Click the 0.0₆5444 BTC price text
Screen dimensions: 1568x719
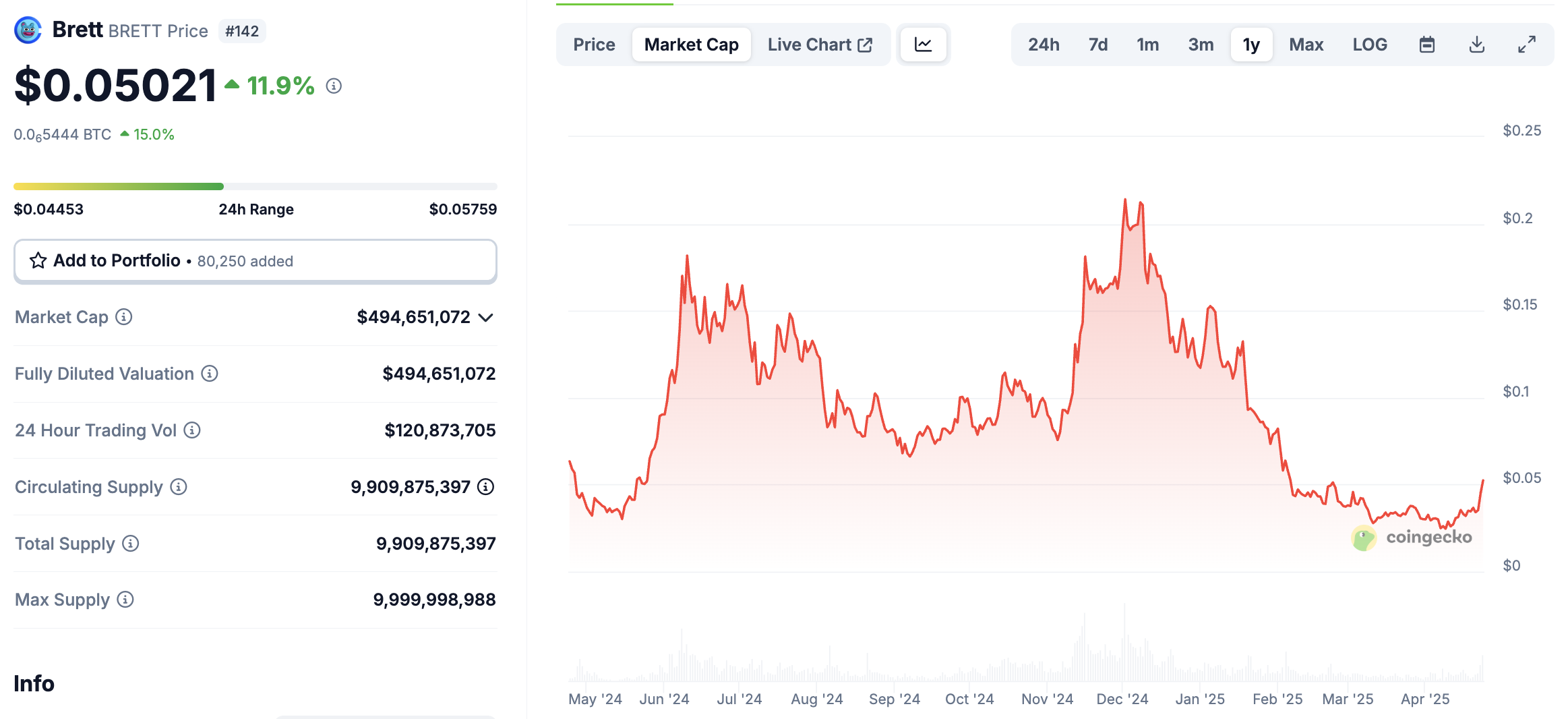tap(63, 135)
